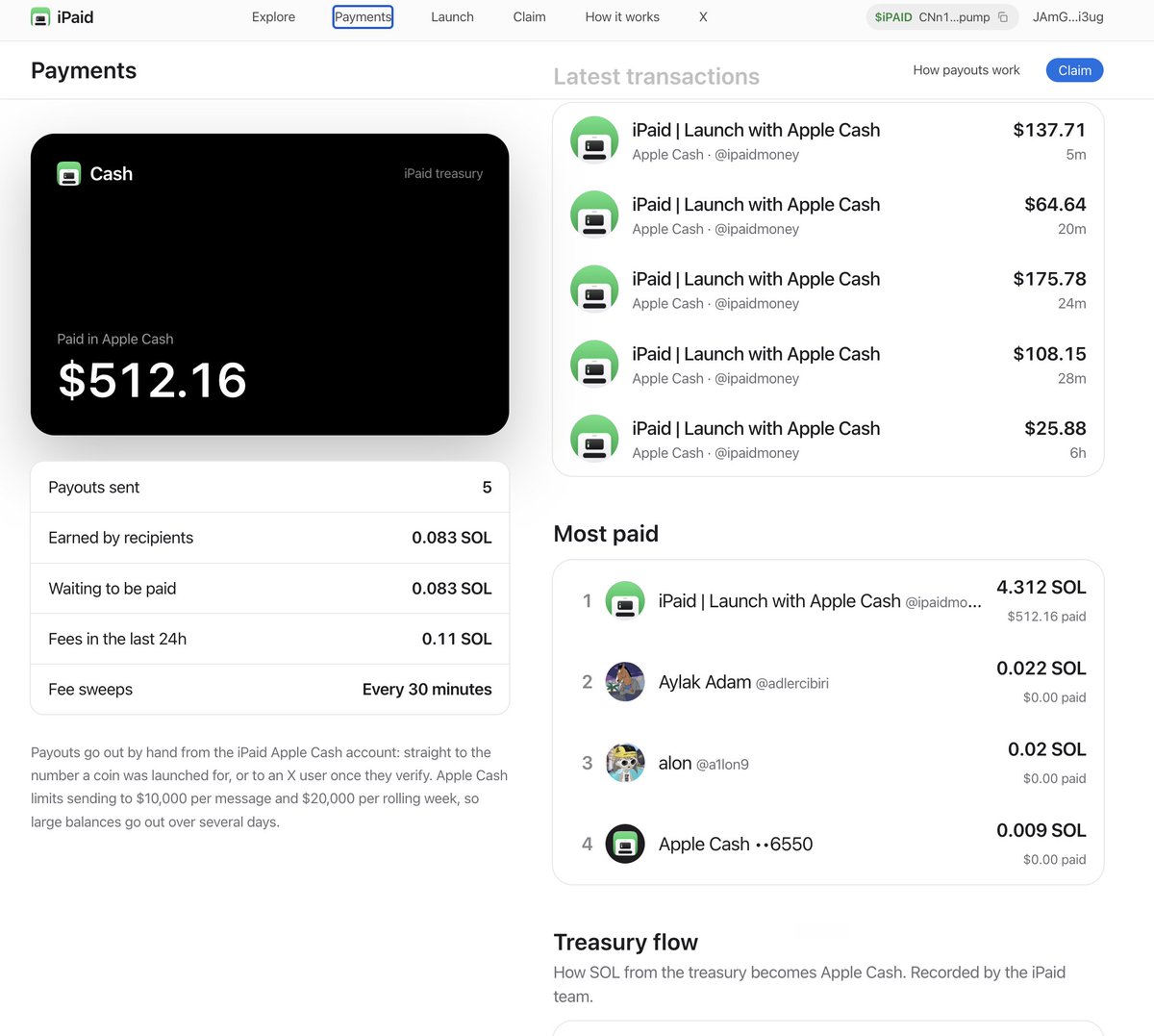1154x1036 pixels.
Task: Click the 24m timestamp
Action: pyautogui.click(x=1072, y=304)
